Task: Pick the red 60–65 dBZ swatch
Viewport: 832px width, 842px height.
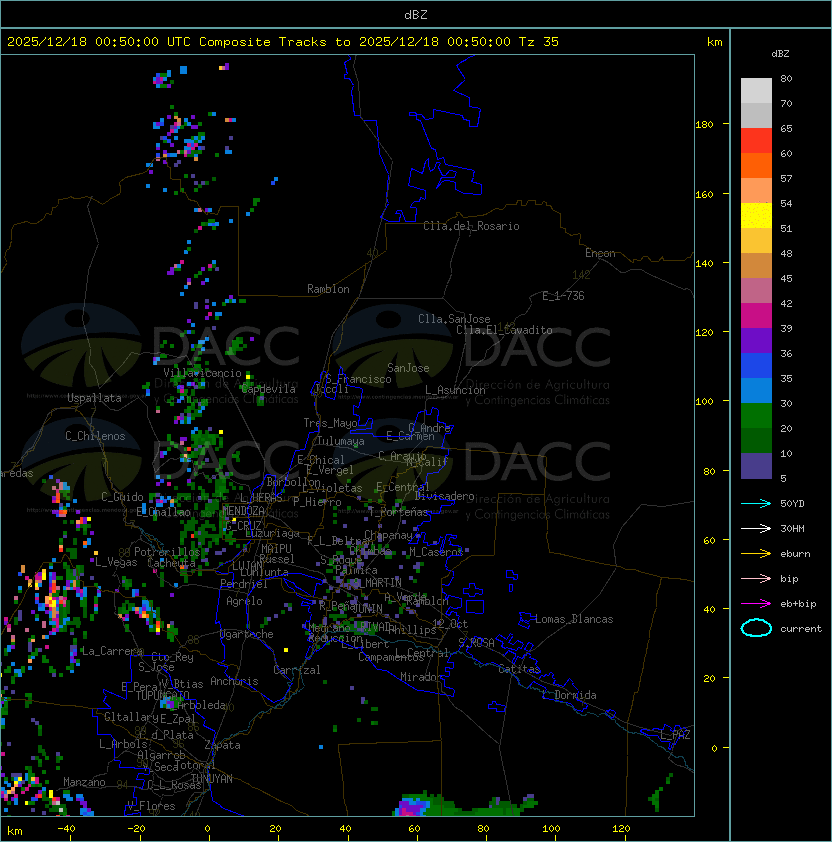Action: 756,141
